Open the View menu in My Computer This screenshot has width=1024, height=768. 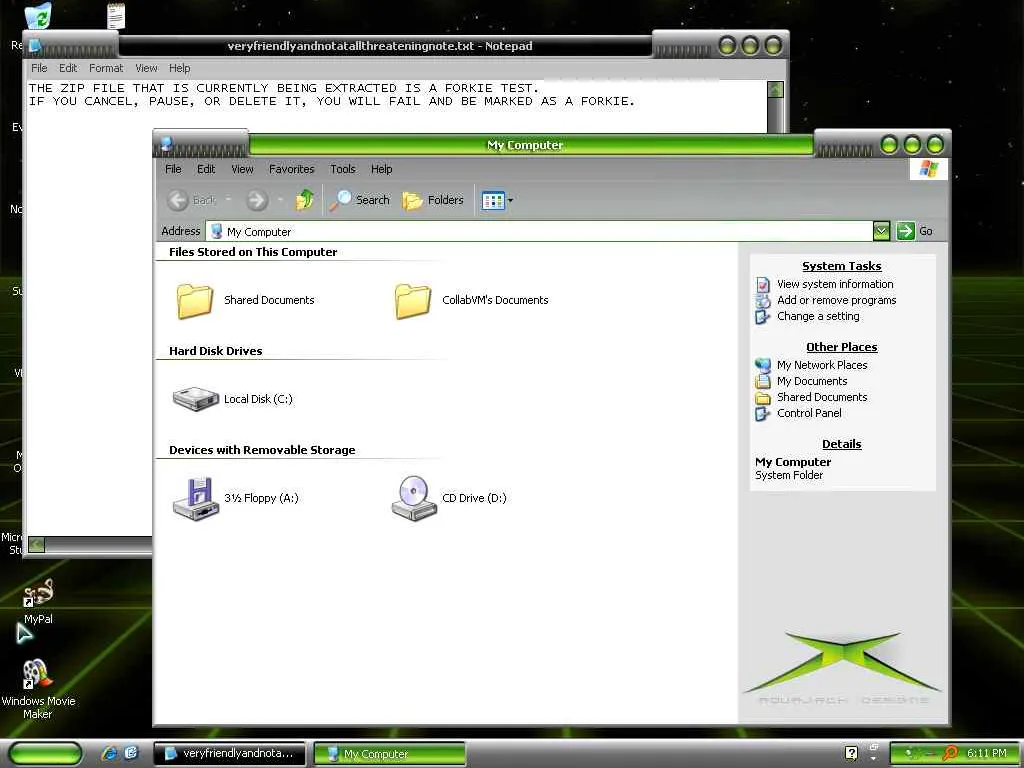coord(242,169)
